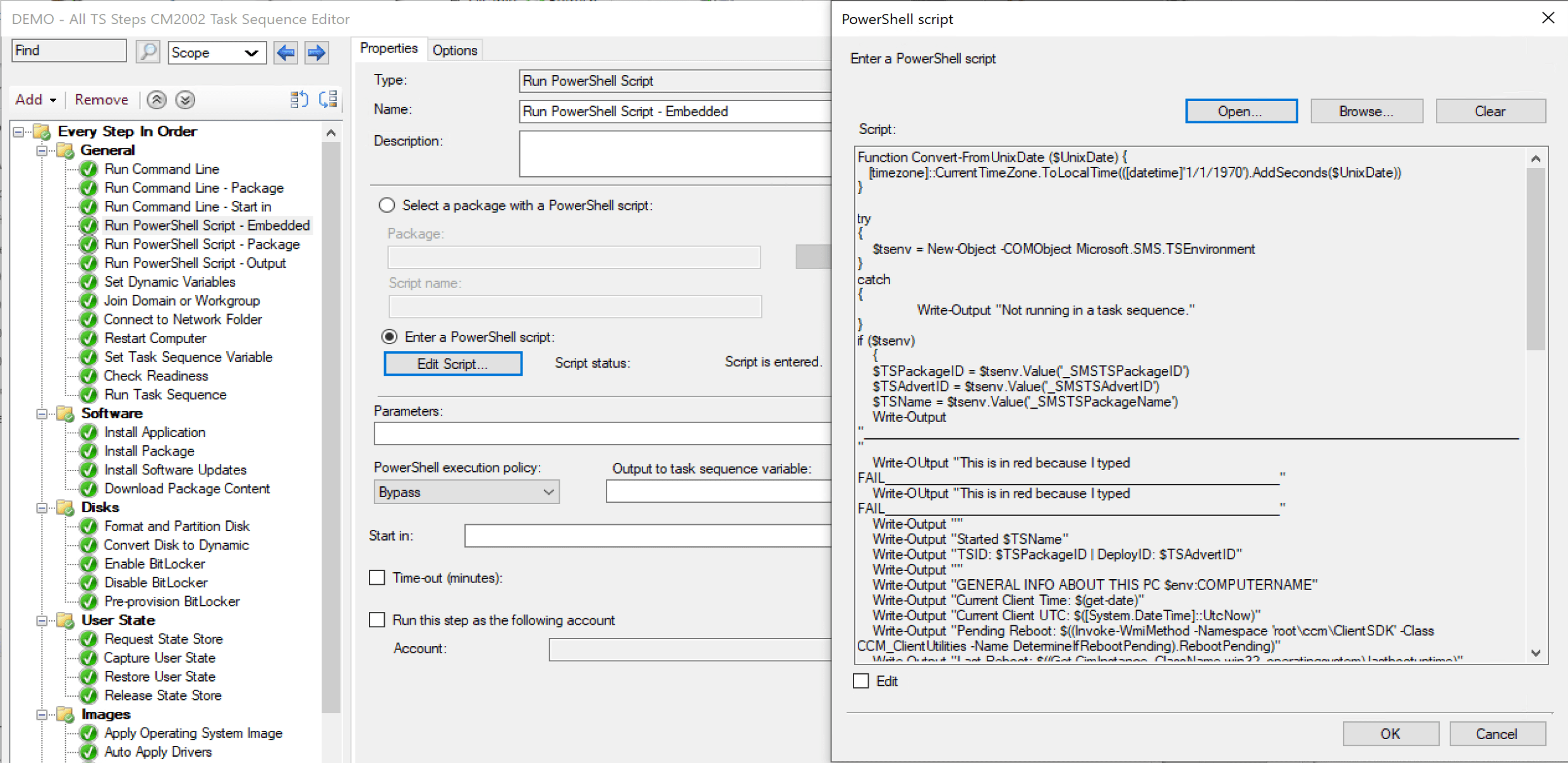Click the expand-groups icon above the step tree
This screenshot has height=763, width=1568.
pos(327,99)
